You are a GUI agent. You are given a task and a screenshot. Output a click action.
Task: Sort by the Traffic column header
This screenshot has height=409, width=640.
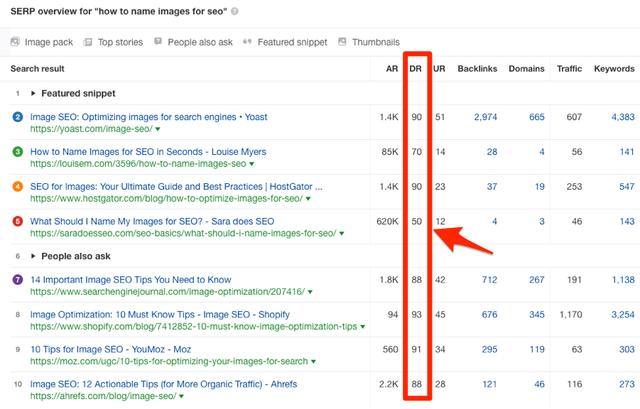point(569,69)
